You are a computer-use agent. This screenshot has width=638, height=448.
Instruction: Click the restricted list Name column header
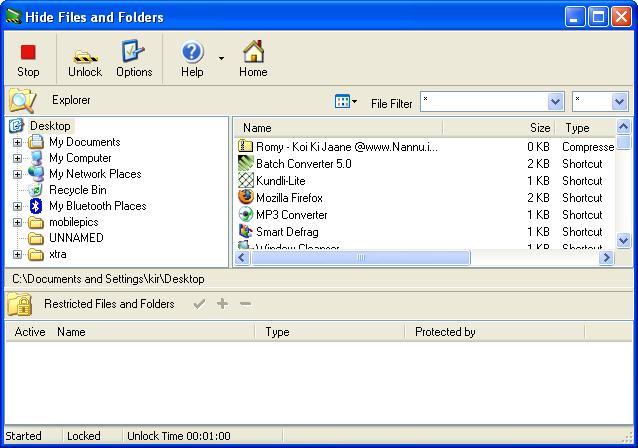point(71,332)
